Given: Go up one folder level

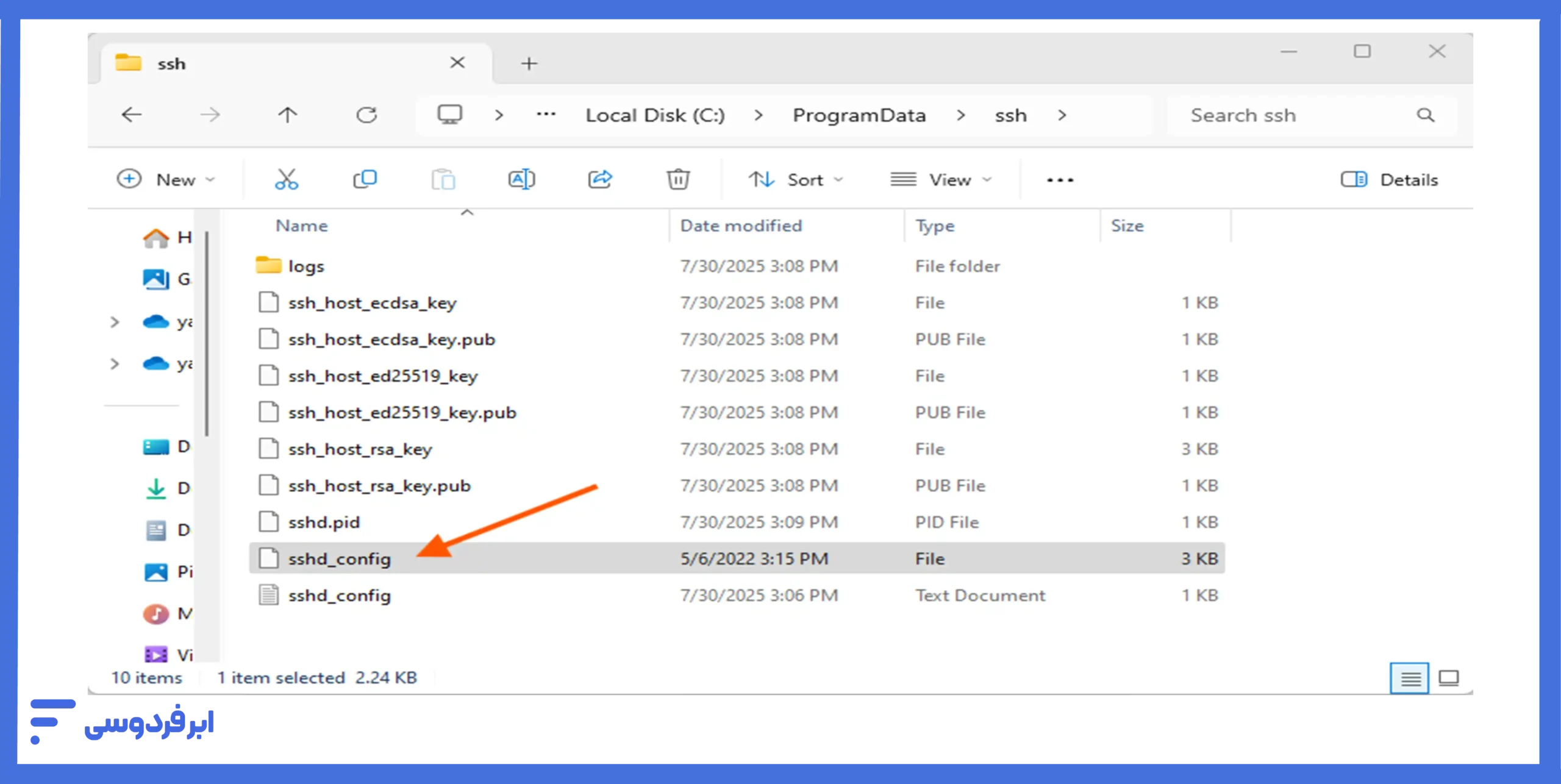Looking at the screenshot, I should (288, 115).
